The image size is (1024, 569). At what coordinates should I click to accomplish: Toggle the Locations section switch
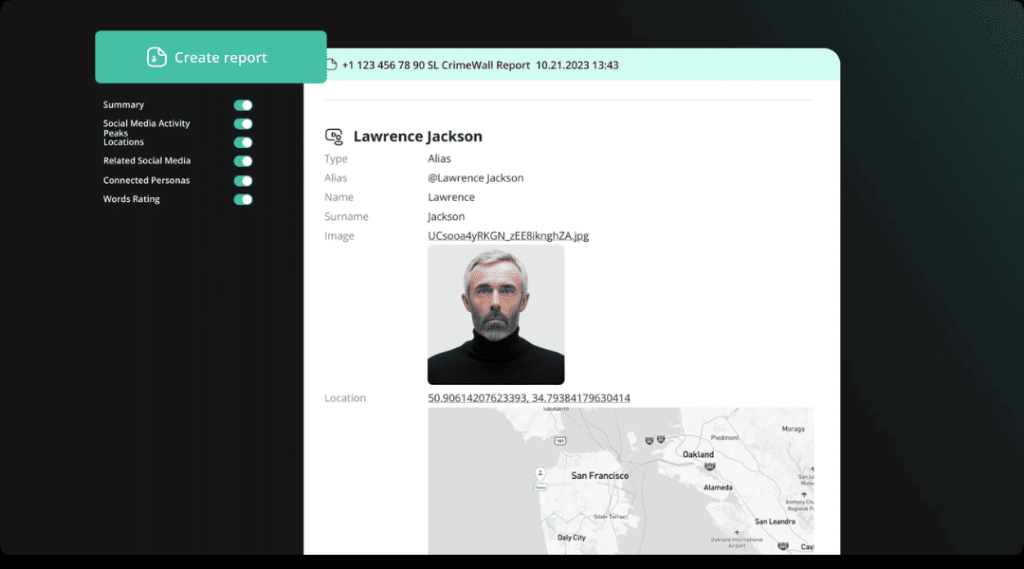pos(243,142)
